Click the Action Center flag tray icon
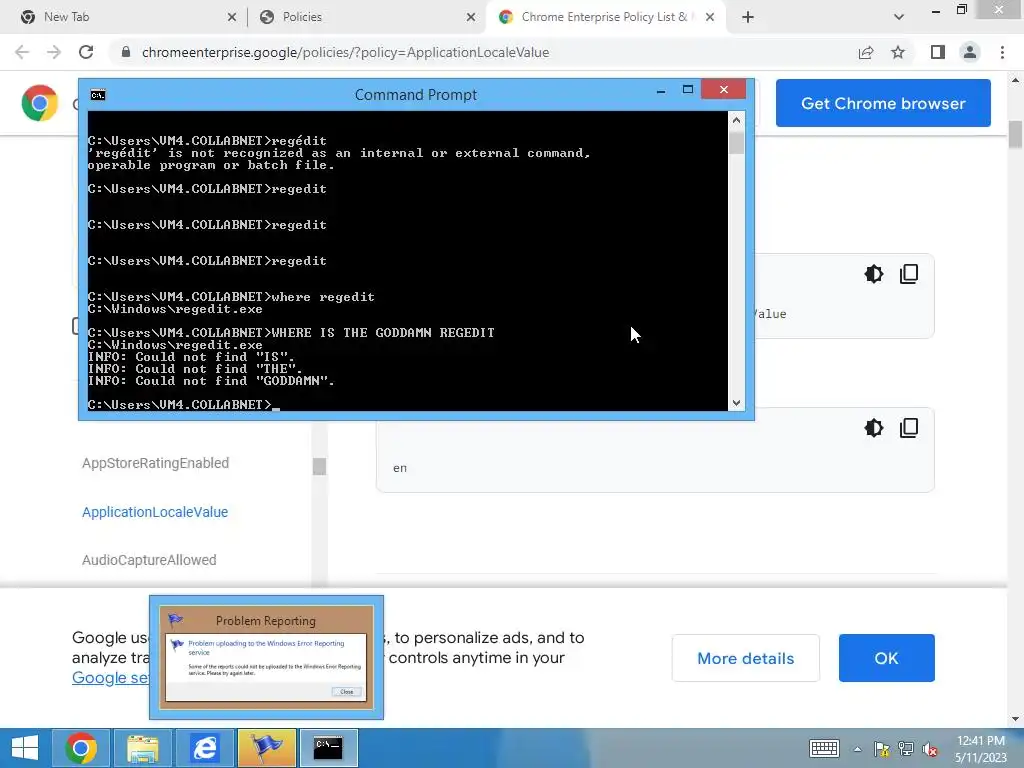Screen dimensions: 1024x768 (882, 749)
